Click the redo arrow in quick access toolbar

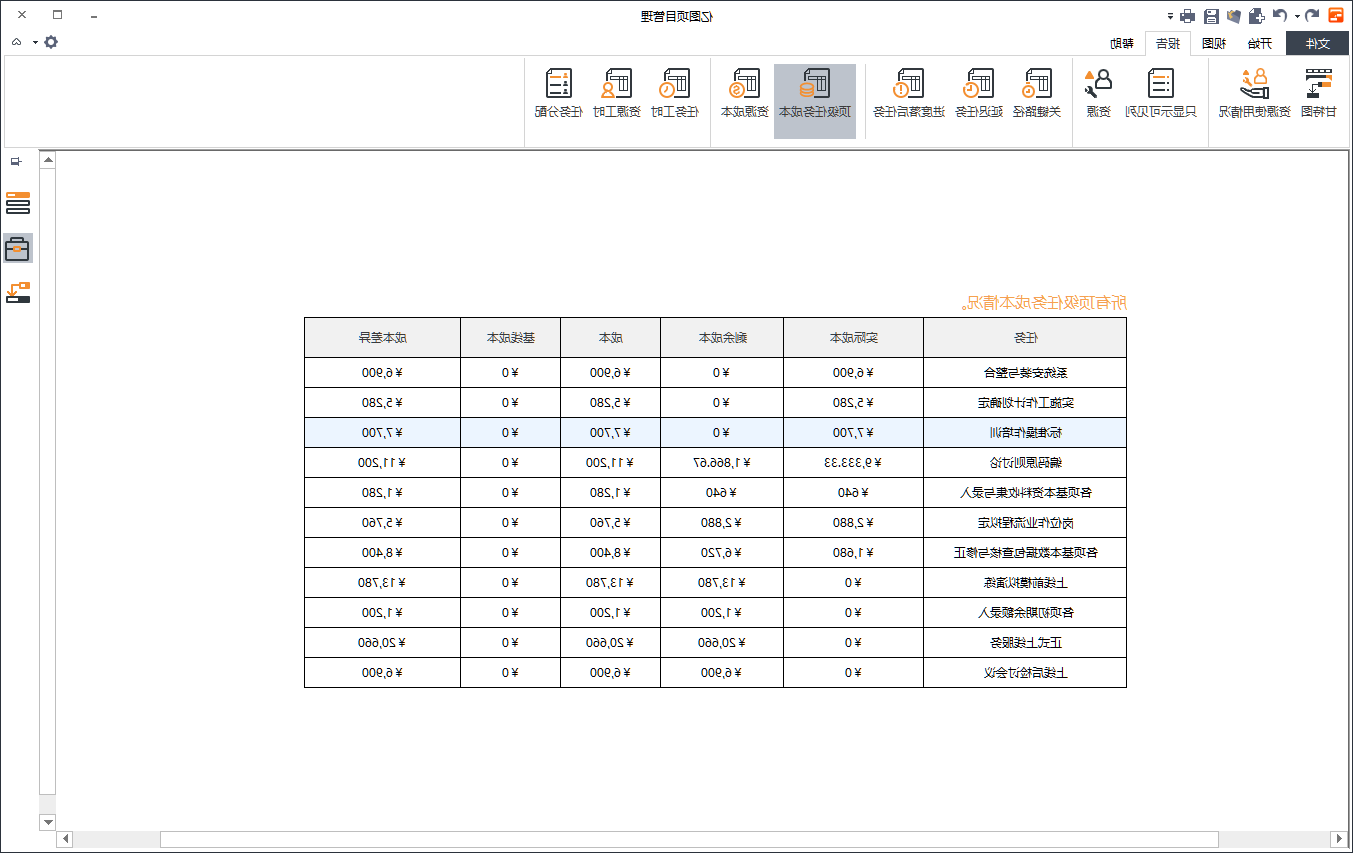[x=1280, y=15]
